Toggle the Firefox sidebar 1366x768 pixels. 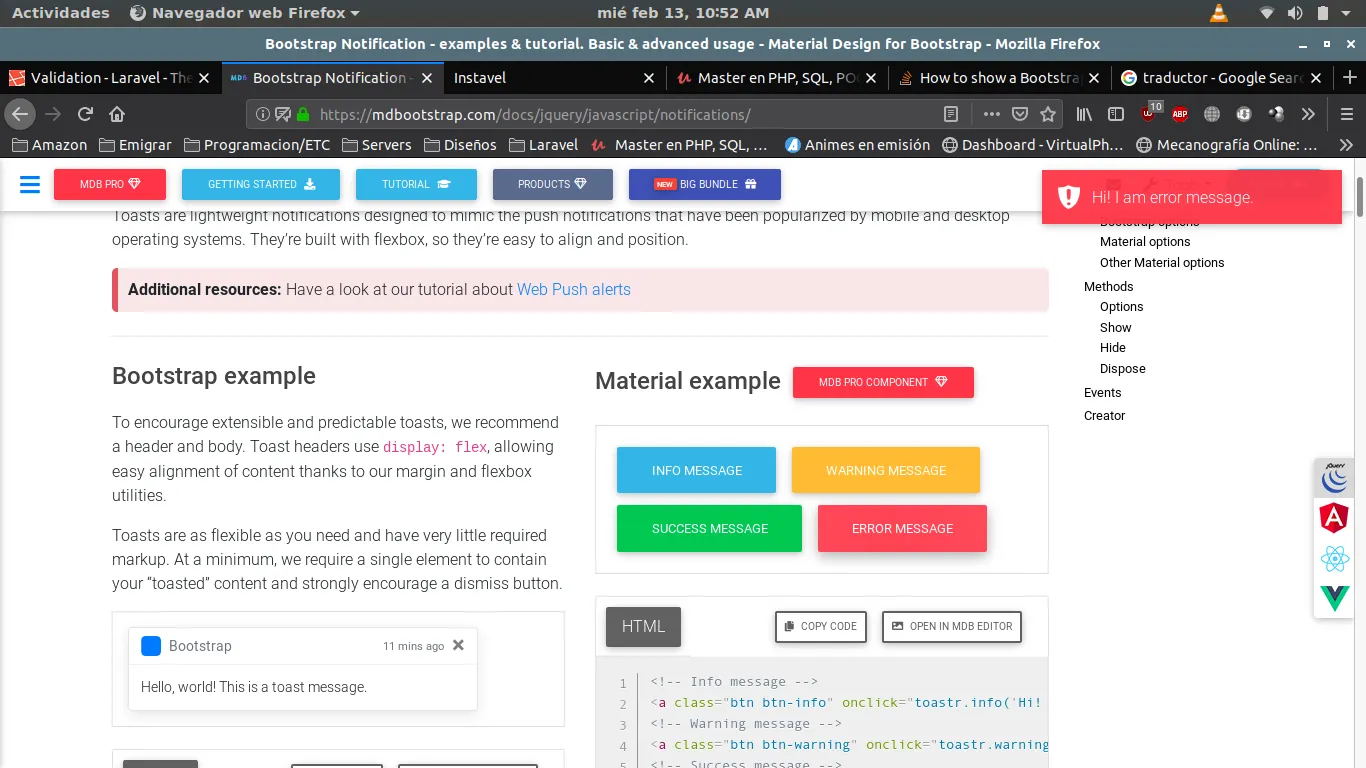point(1116,114)
